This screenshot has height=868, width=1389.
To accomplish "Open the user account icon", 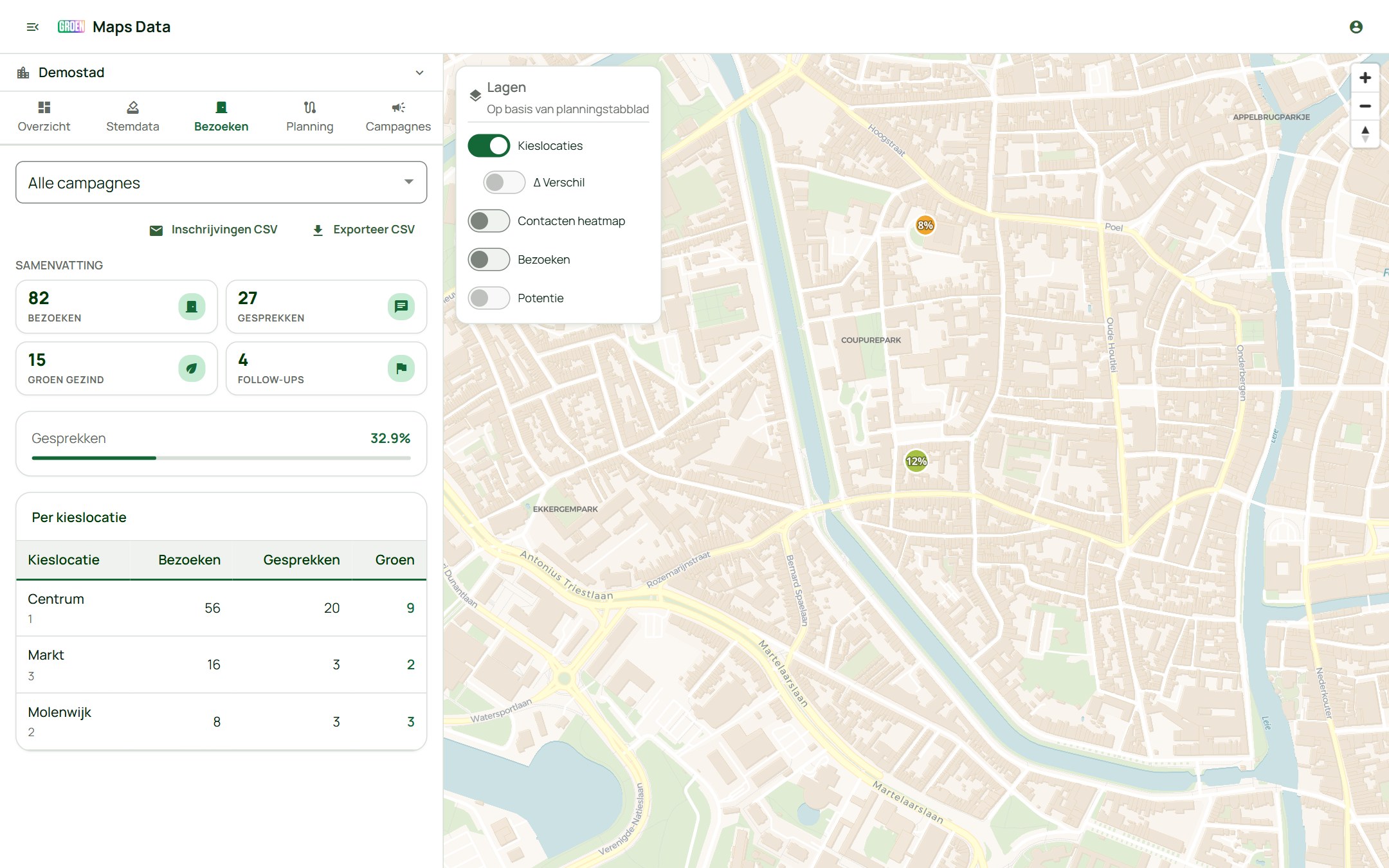I will click(x=1356, y=27).
